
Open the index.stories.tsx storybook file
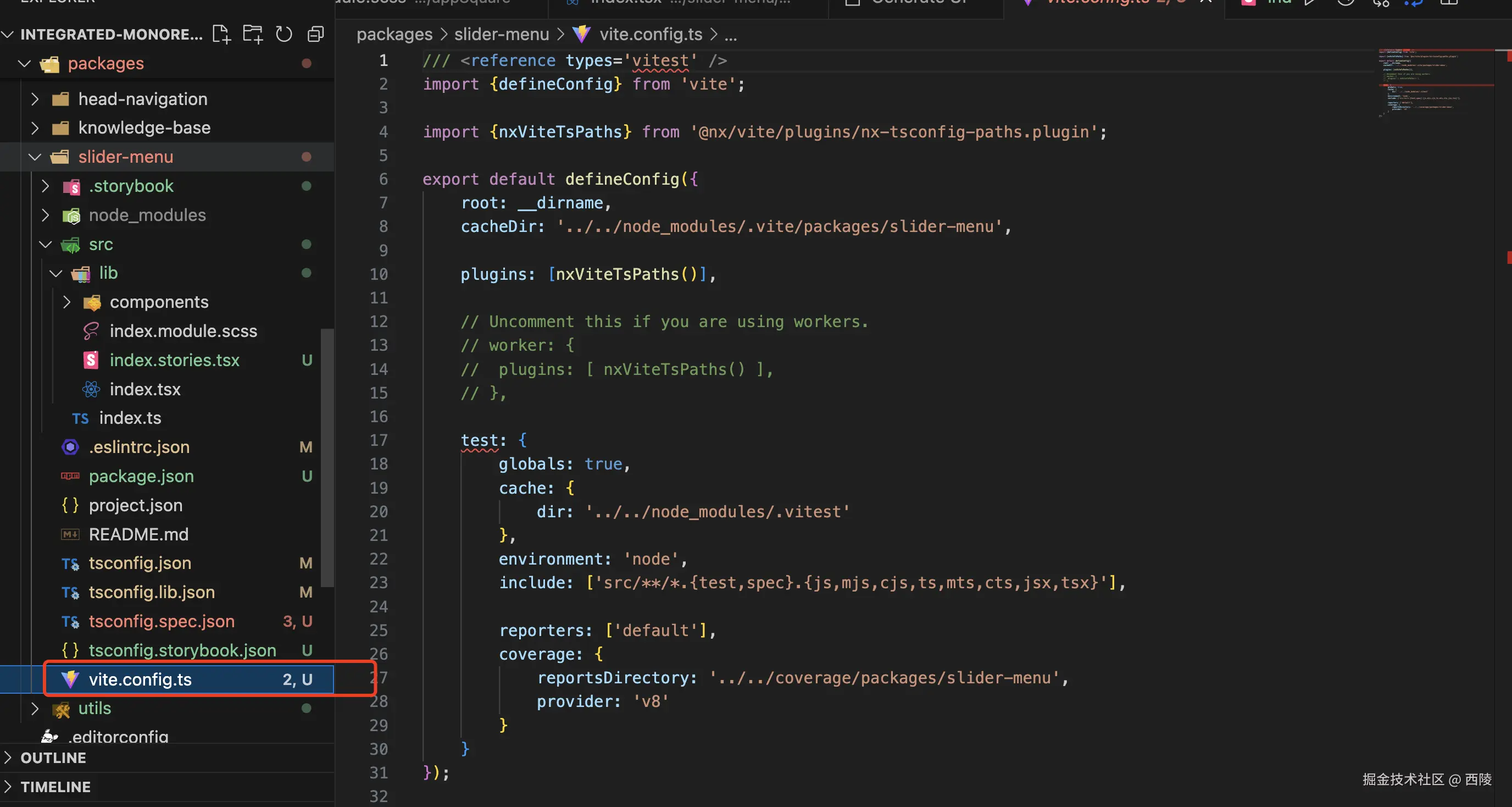174,360
